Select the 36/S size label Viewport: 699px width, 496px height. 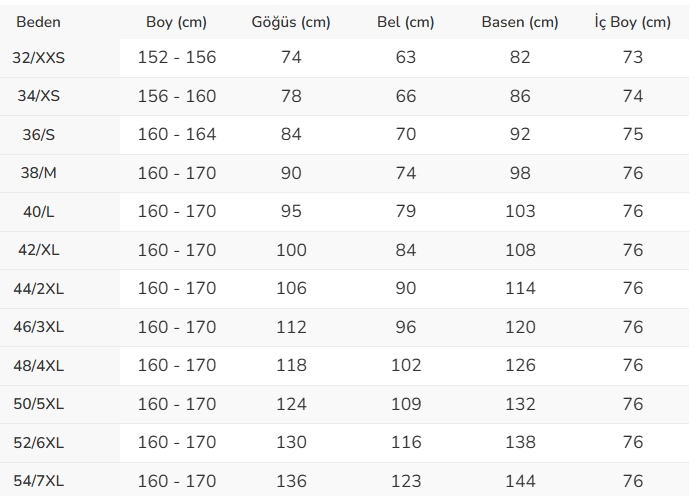pos(39,135)
